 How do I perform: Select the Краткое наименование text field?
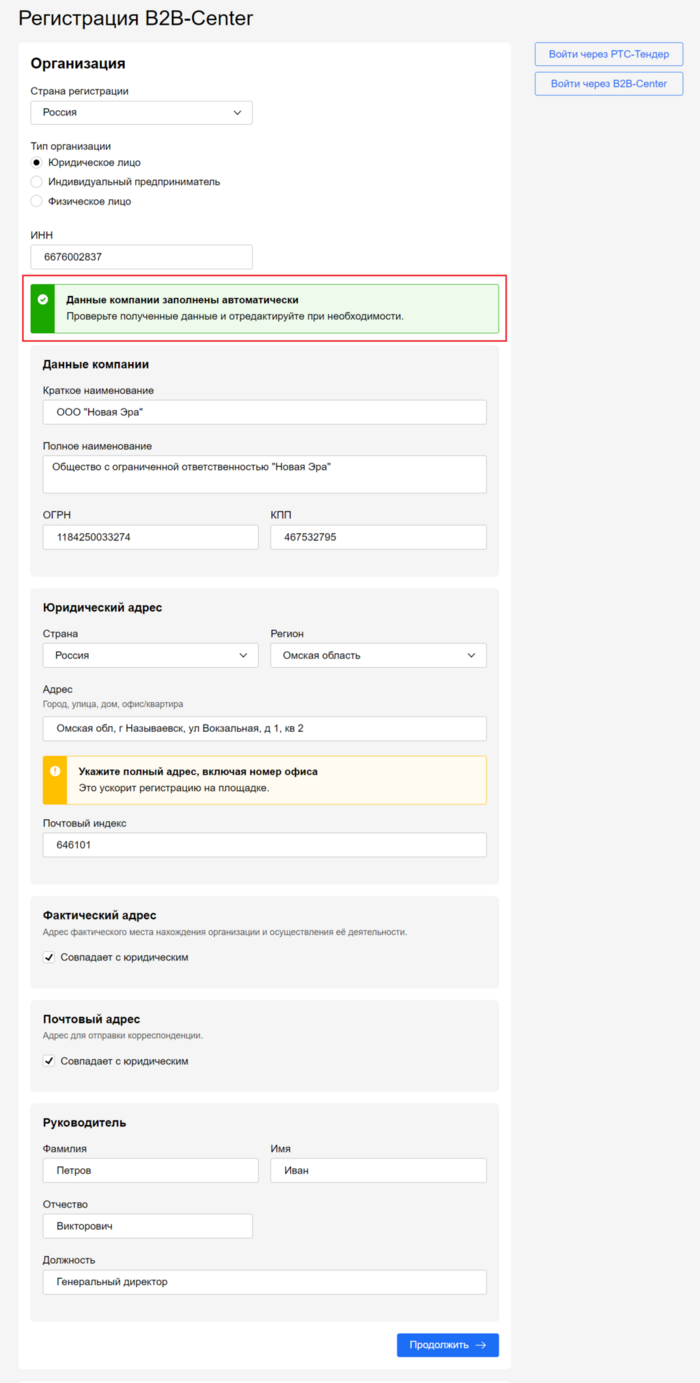pos(264,412)
